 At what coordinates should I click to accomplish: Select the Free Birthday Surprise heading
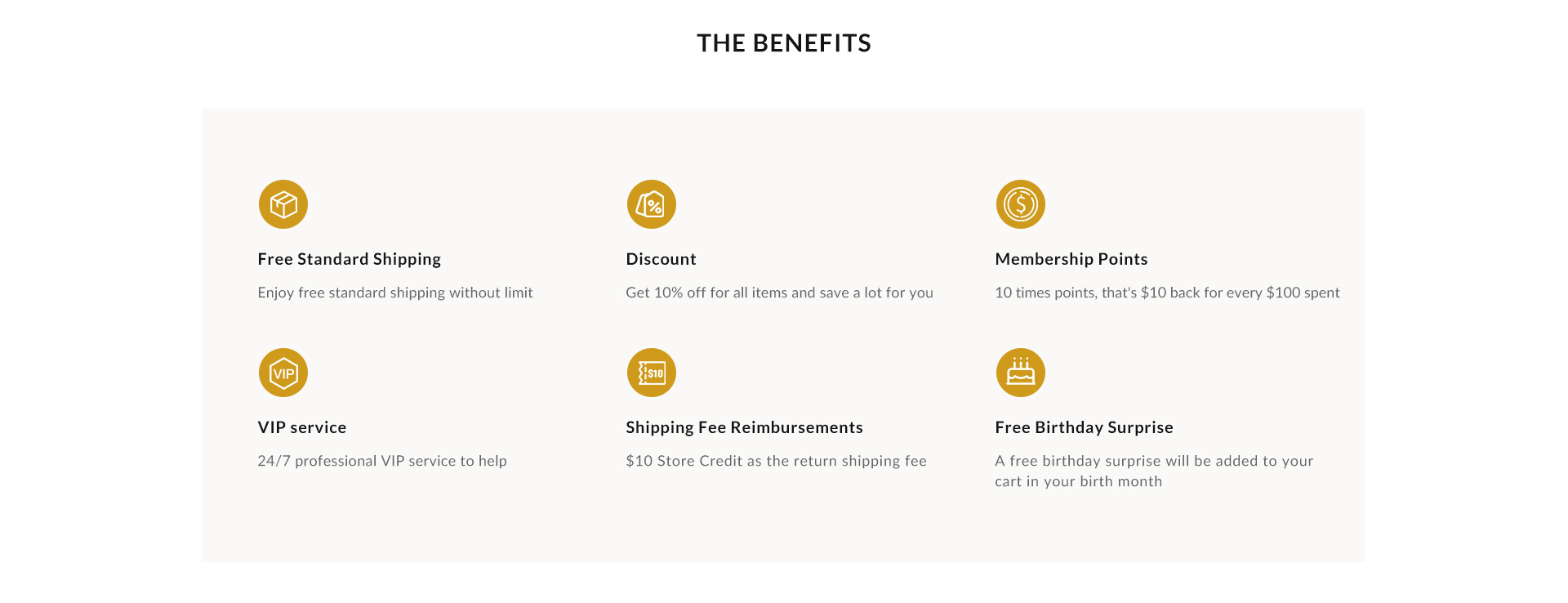[1085, 427]
